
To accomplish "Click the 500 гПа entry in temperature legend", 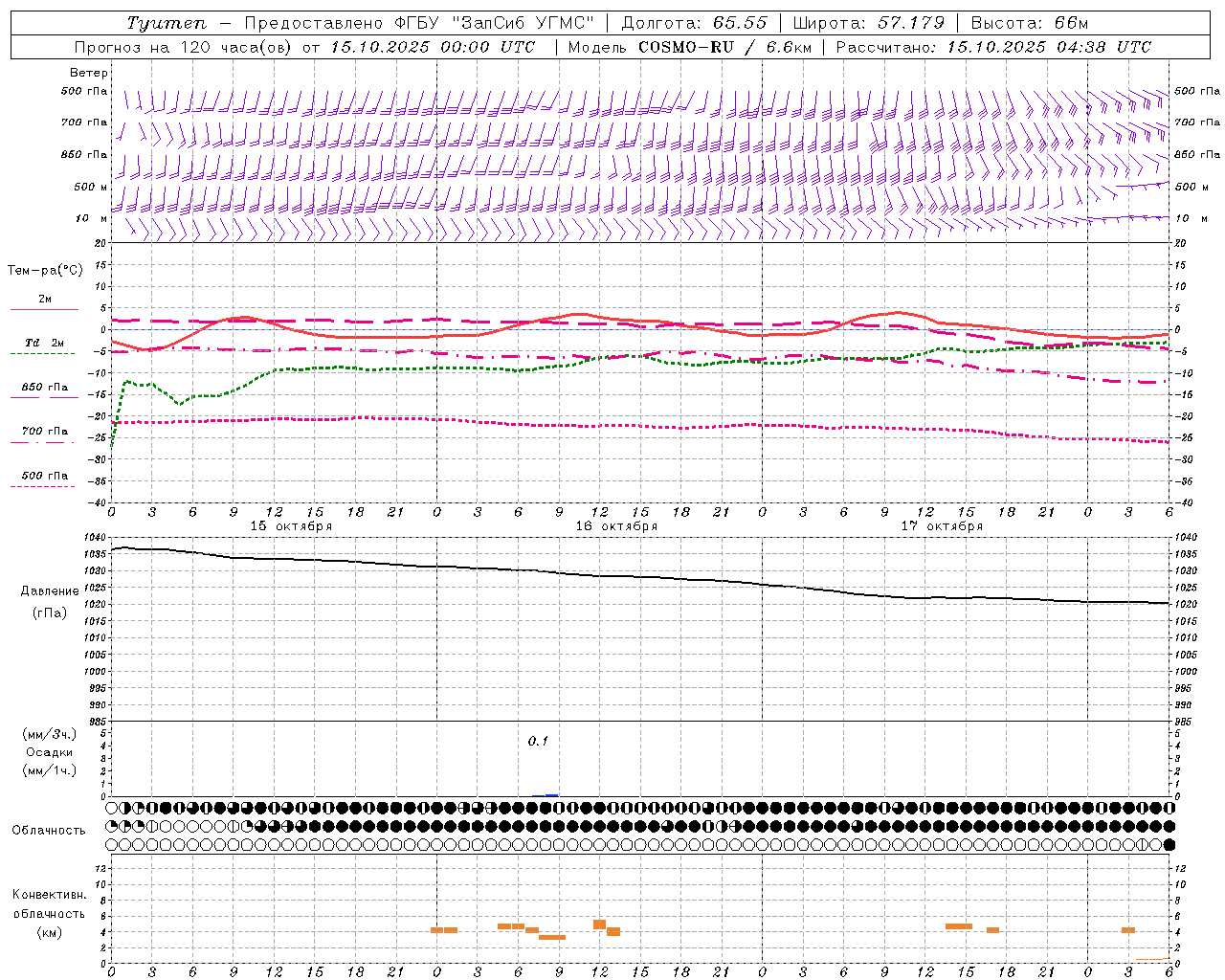I will point(44,475).
